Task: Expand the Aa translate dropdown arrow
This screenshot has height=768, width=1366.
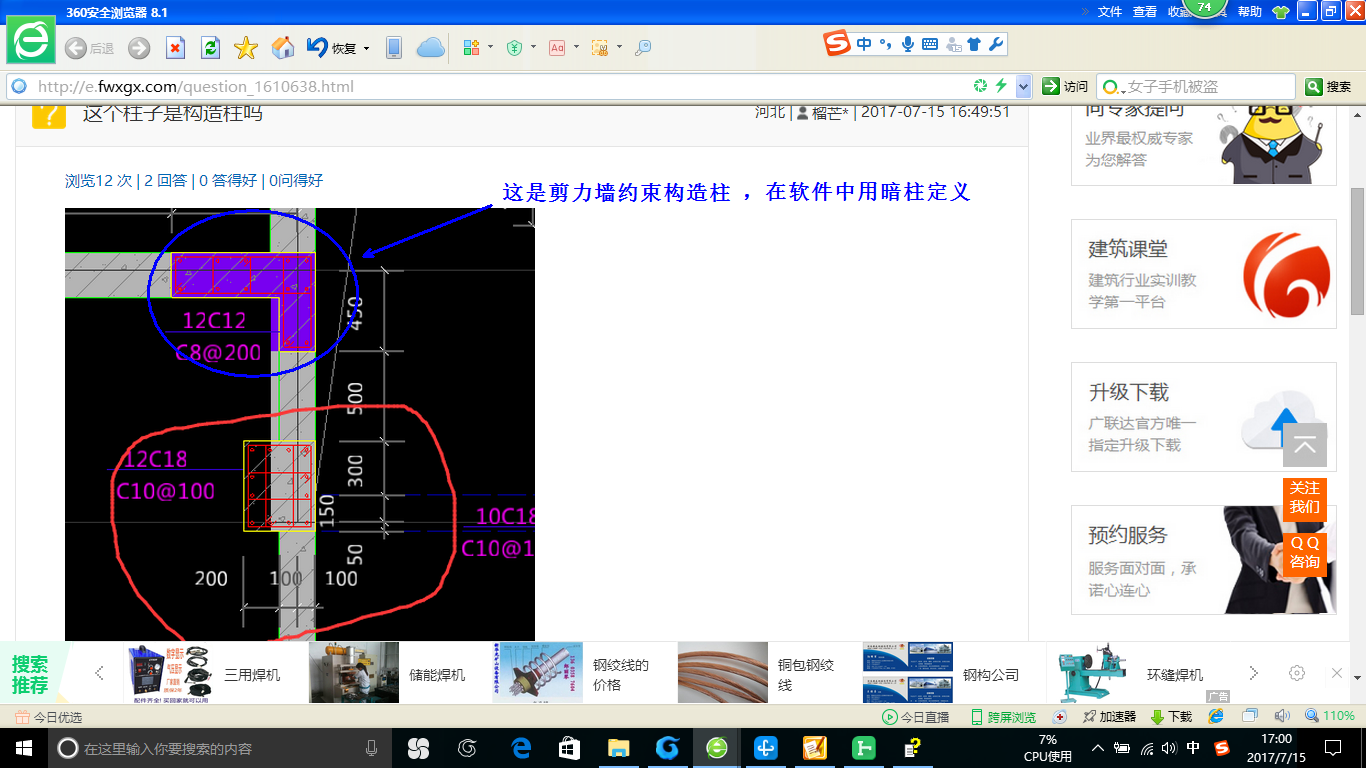Action: pyautogui.click(x=576, y=47)
